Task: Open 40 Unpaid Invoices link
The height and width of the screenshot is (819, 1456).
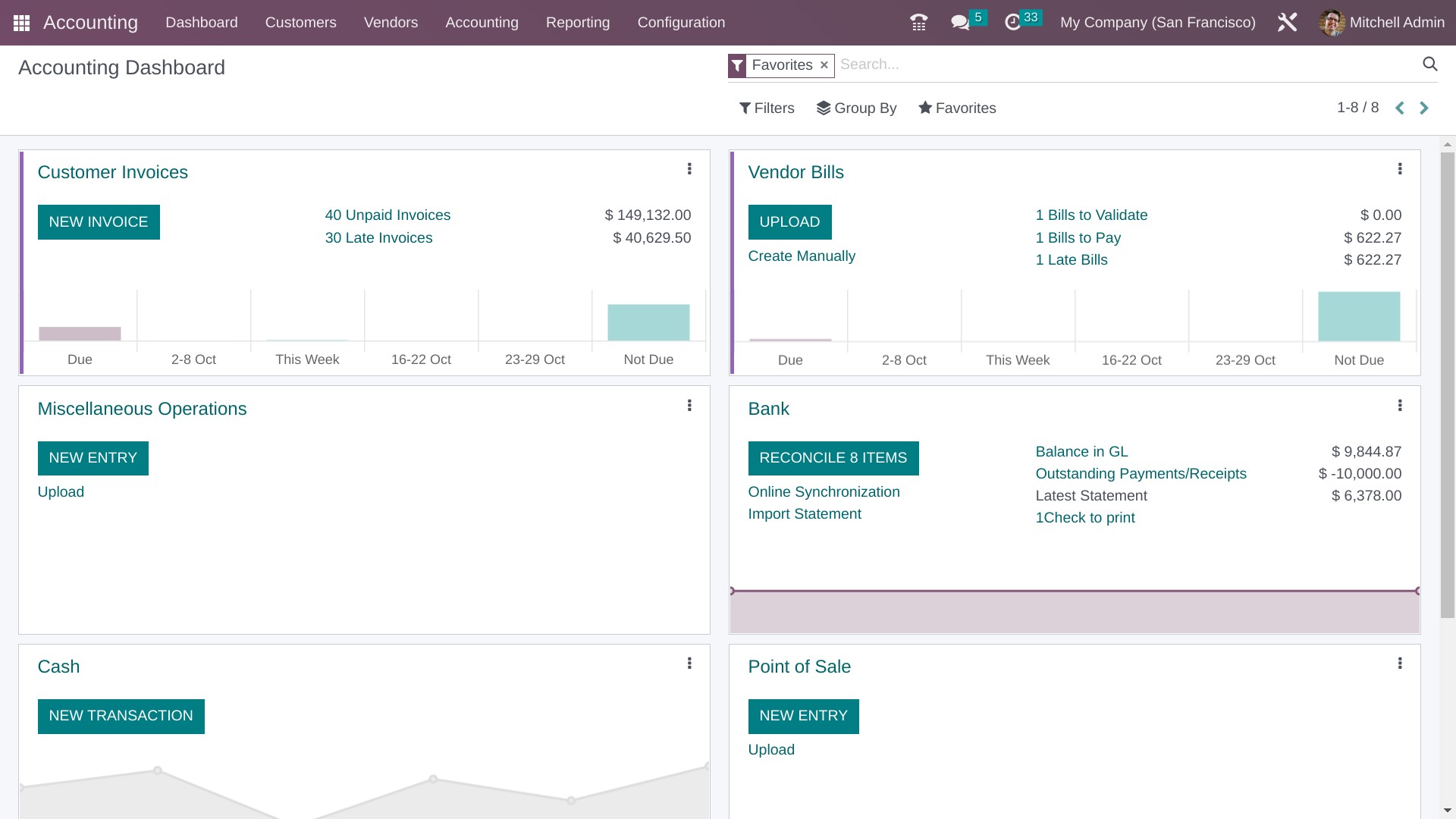Action: click(x=388, y=215)
